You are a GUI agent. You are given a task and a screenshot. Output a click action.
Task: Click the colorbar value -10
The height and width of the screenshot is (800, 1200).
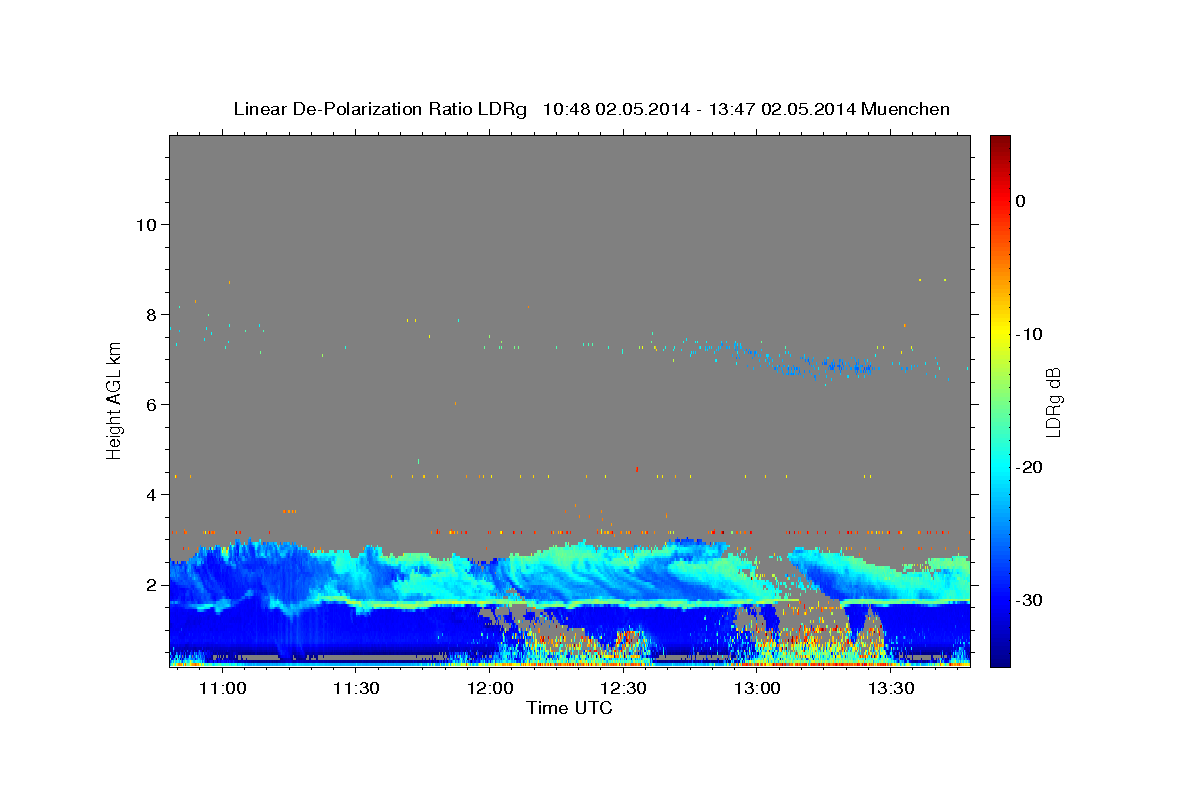pos(1029,334)
